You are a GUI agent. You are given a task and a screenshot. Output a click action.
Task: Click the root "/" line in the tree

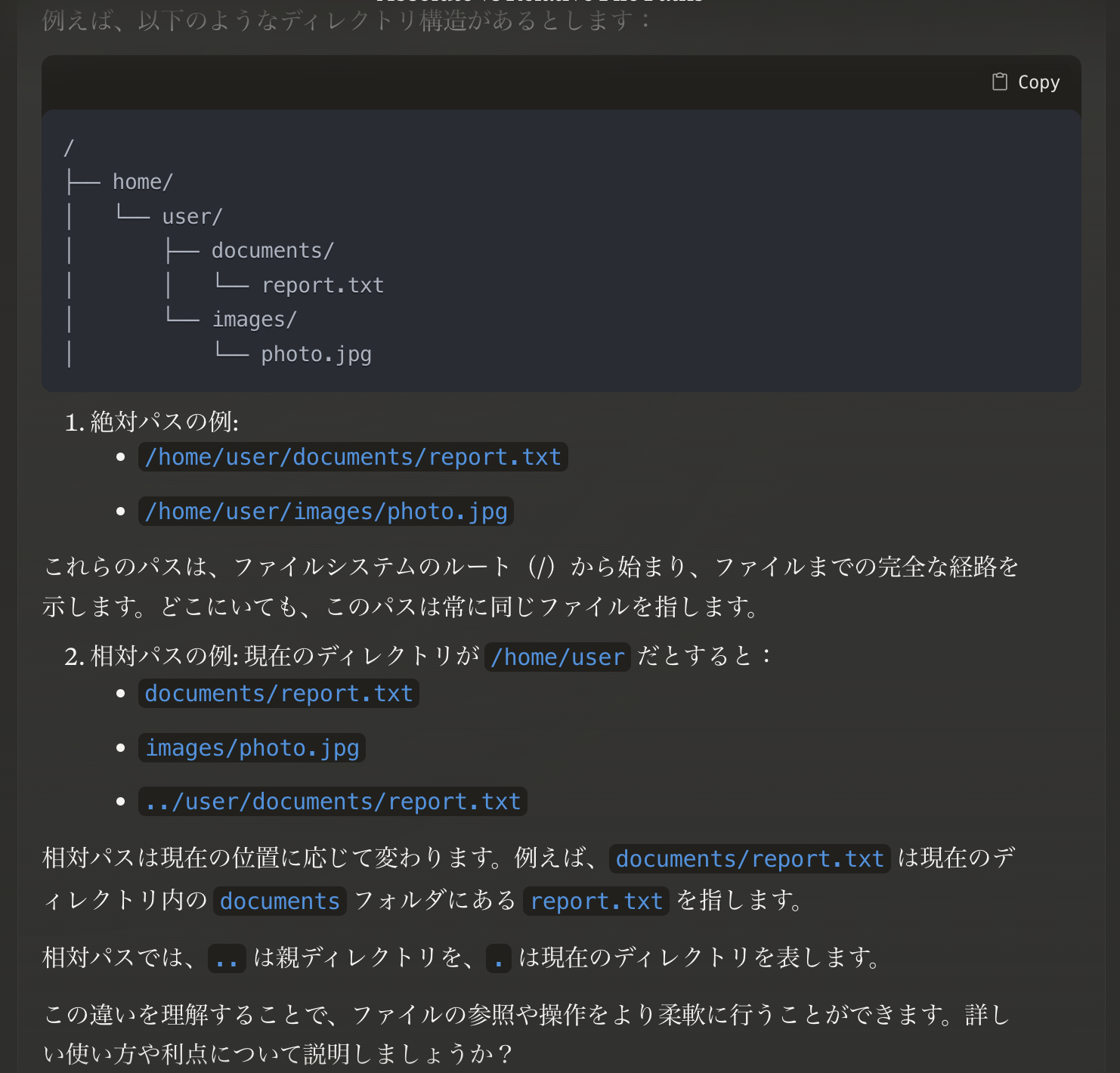coord(69,147)
